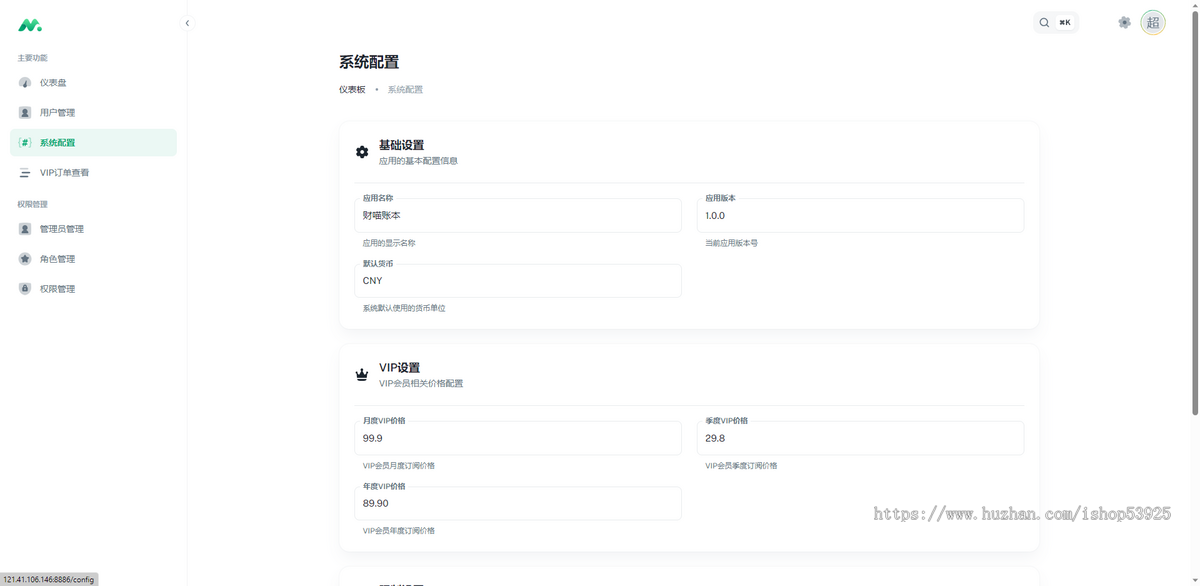1200x586 pixels.
Task: Click the 角色管理 star role icon
Action: 25,258
